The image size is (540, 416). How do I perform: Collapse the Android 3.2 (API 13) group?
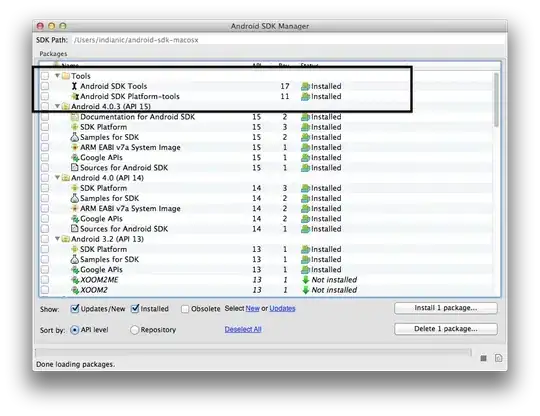click(x=58, y=239)
